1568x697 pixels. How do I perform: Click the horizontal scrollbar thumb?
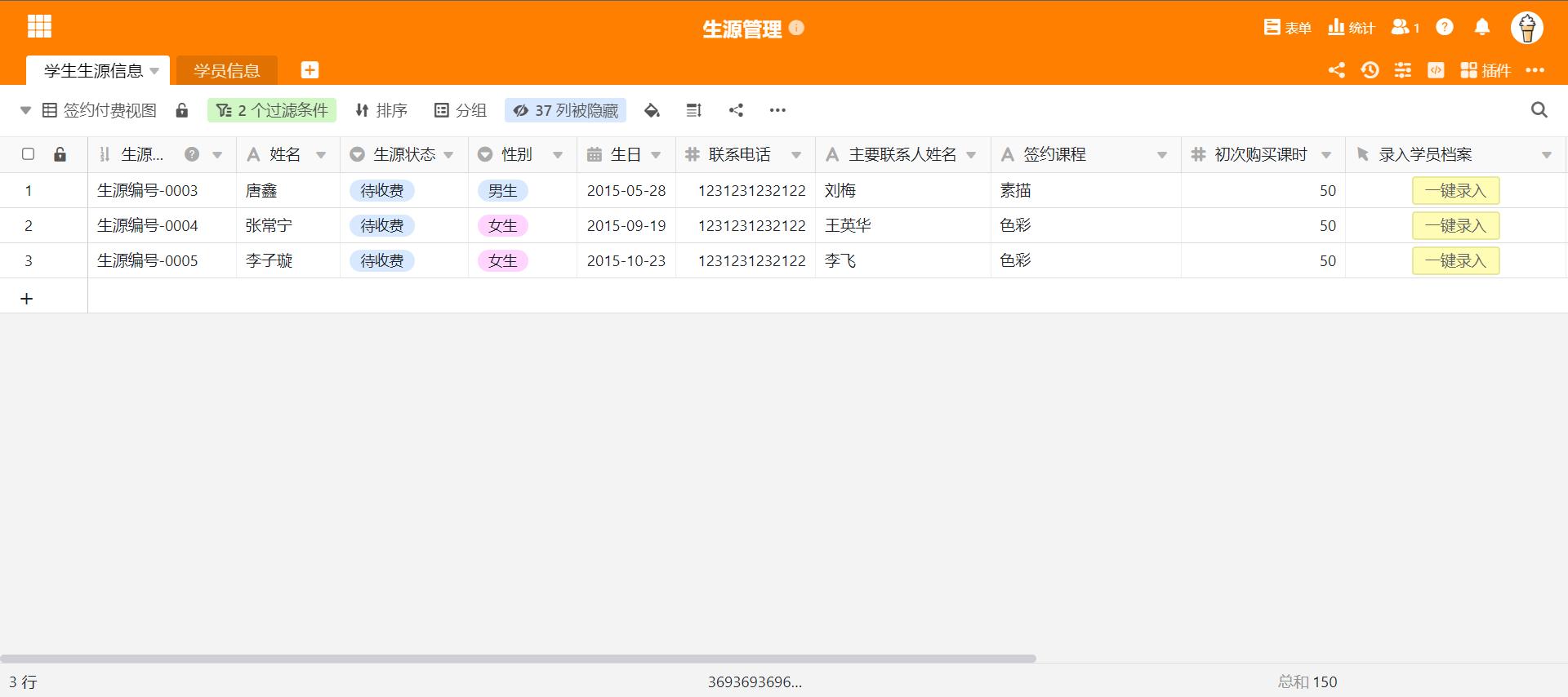pyautogui.click(x=518, y=658)
